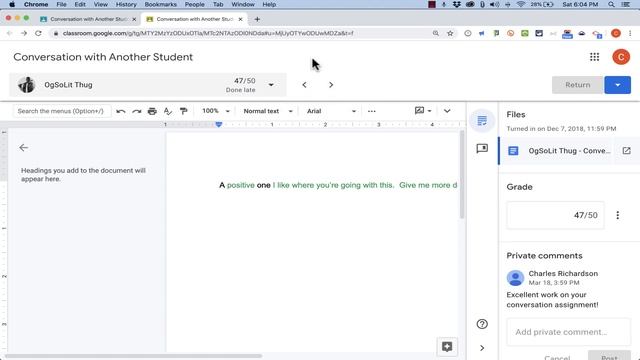The image size is (640, 360).
Task: Change the 100% zoom level dropdown
Action: pos(216,111)
